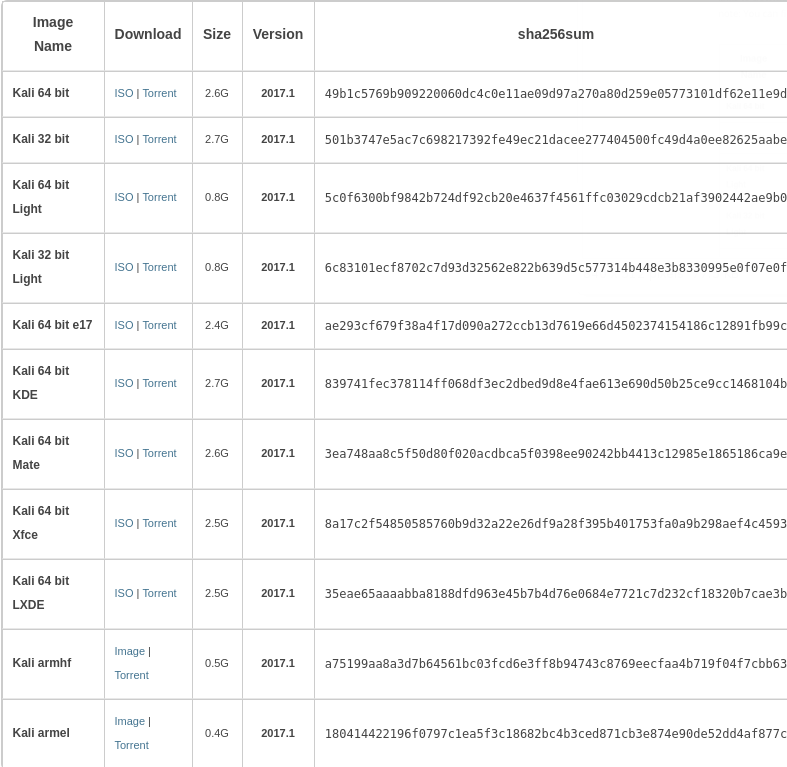Select the sha256sum starting with a75199aa8a
This screenshot has height=767, width=787.
pyautogui.click(x=556, y=664)
